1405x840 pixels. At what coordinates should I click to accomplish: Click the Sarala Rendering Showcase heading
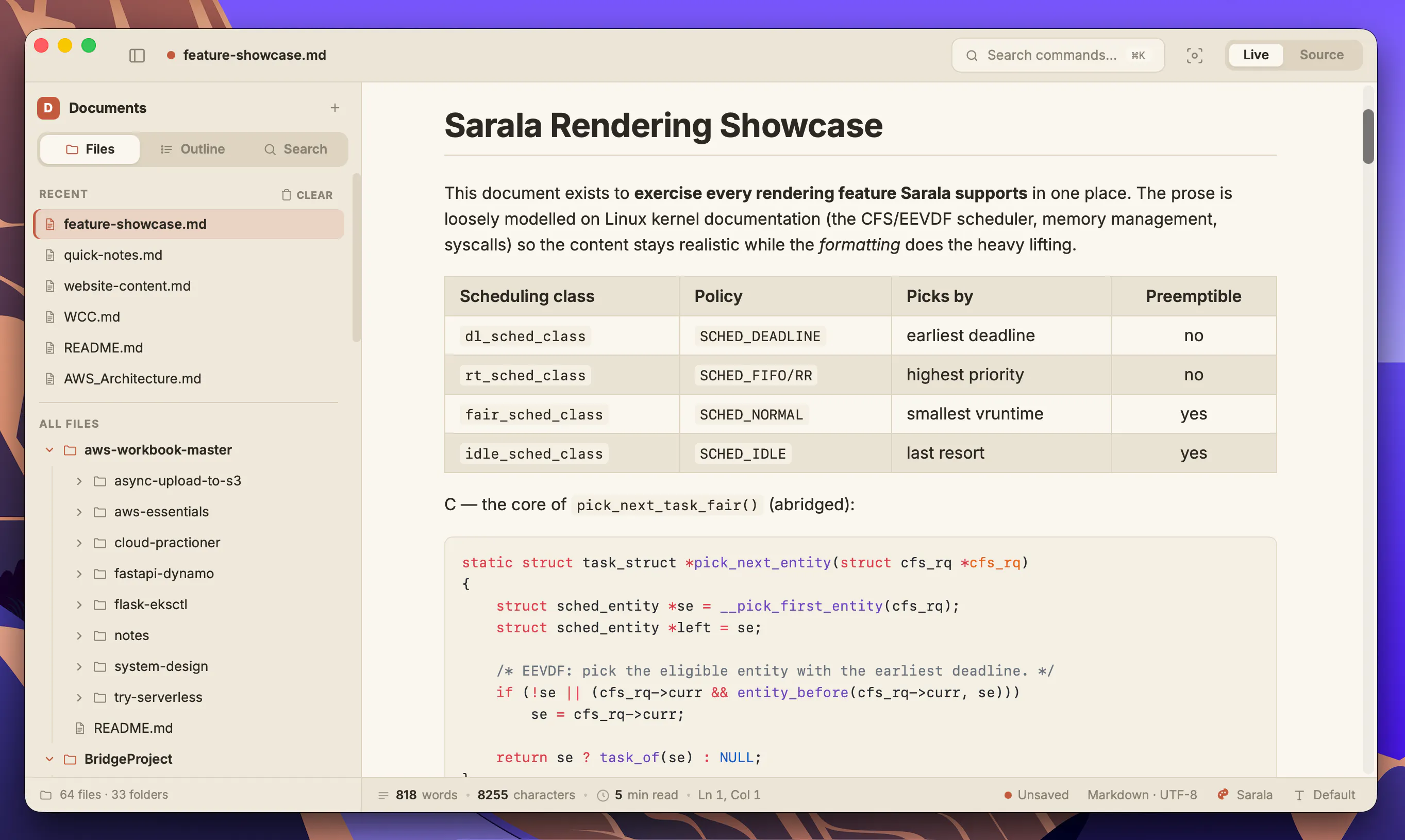[x=663, y=125]
